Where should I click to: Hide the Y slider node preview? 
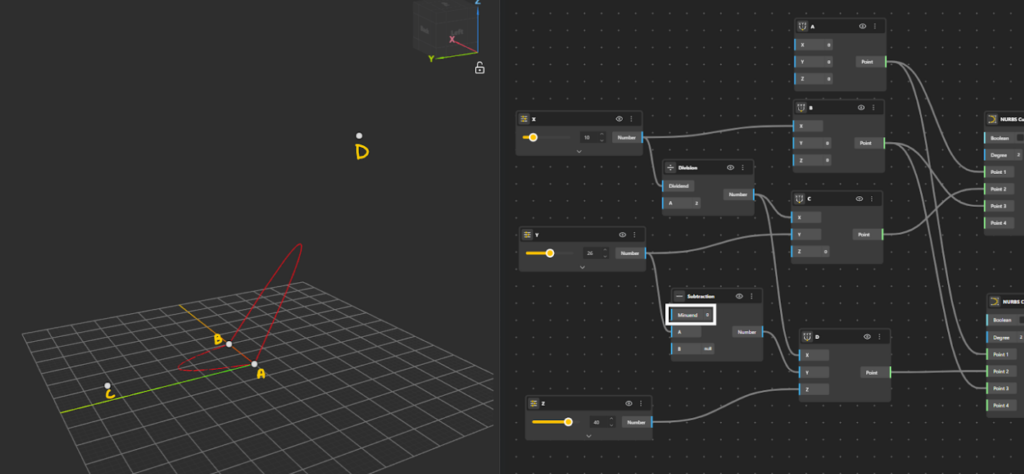[622, 235]
